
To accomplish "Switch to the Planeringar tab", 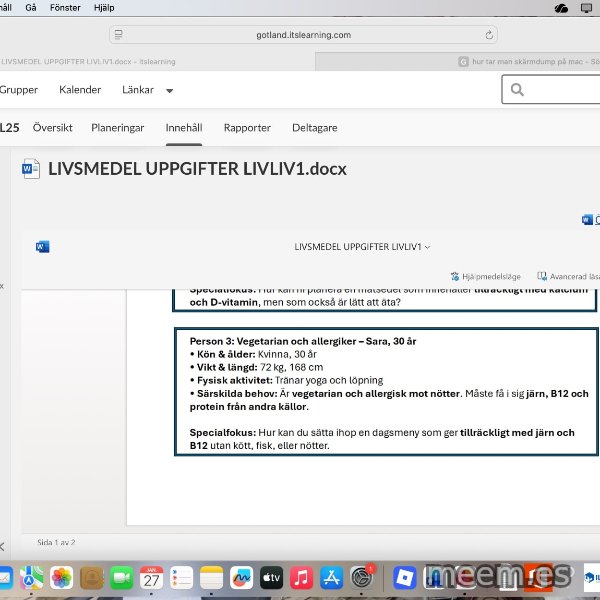I will click(117, 128).
